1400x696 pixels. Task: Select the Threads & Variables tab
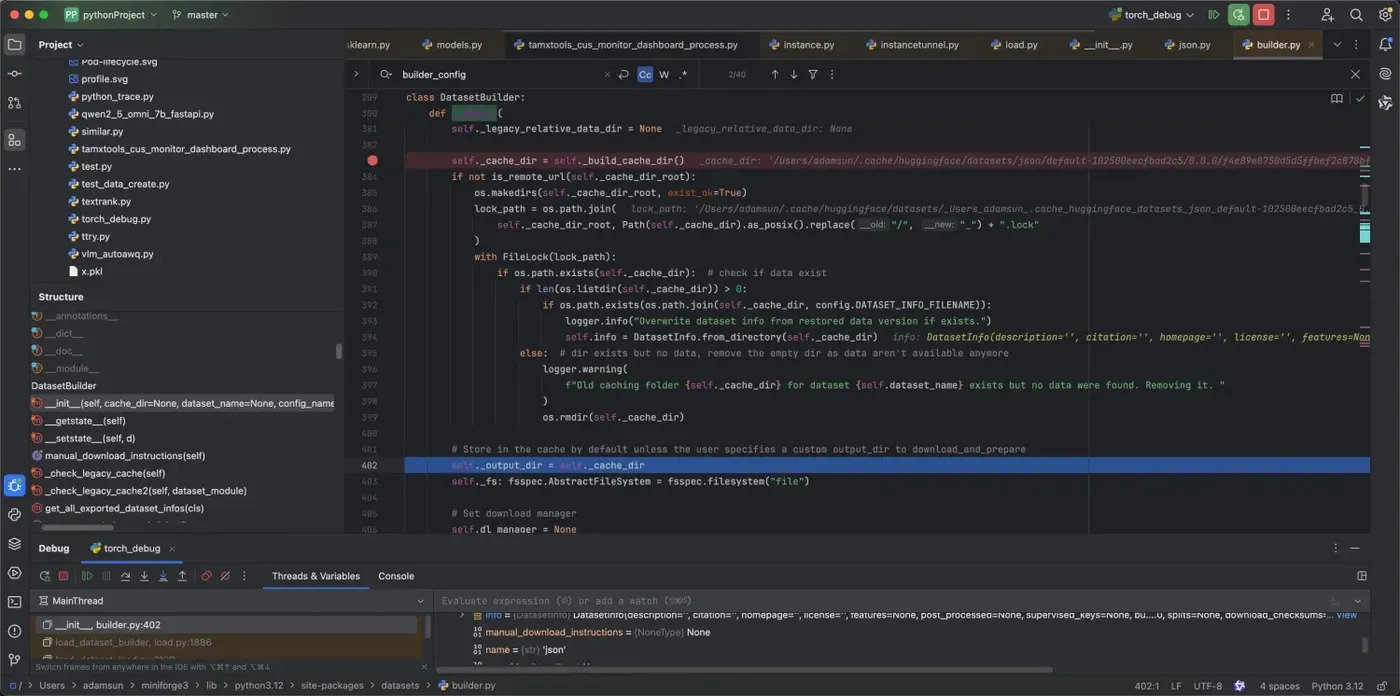pos(316,576)
